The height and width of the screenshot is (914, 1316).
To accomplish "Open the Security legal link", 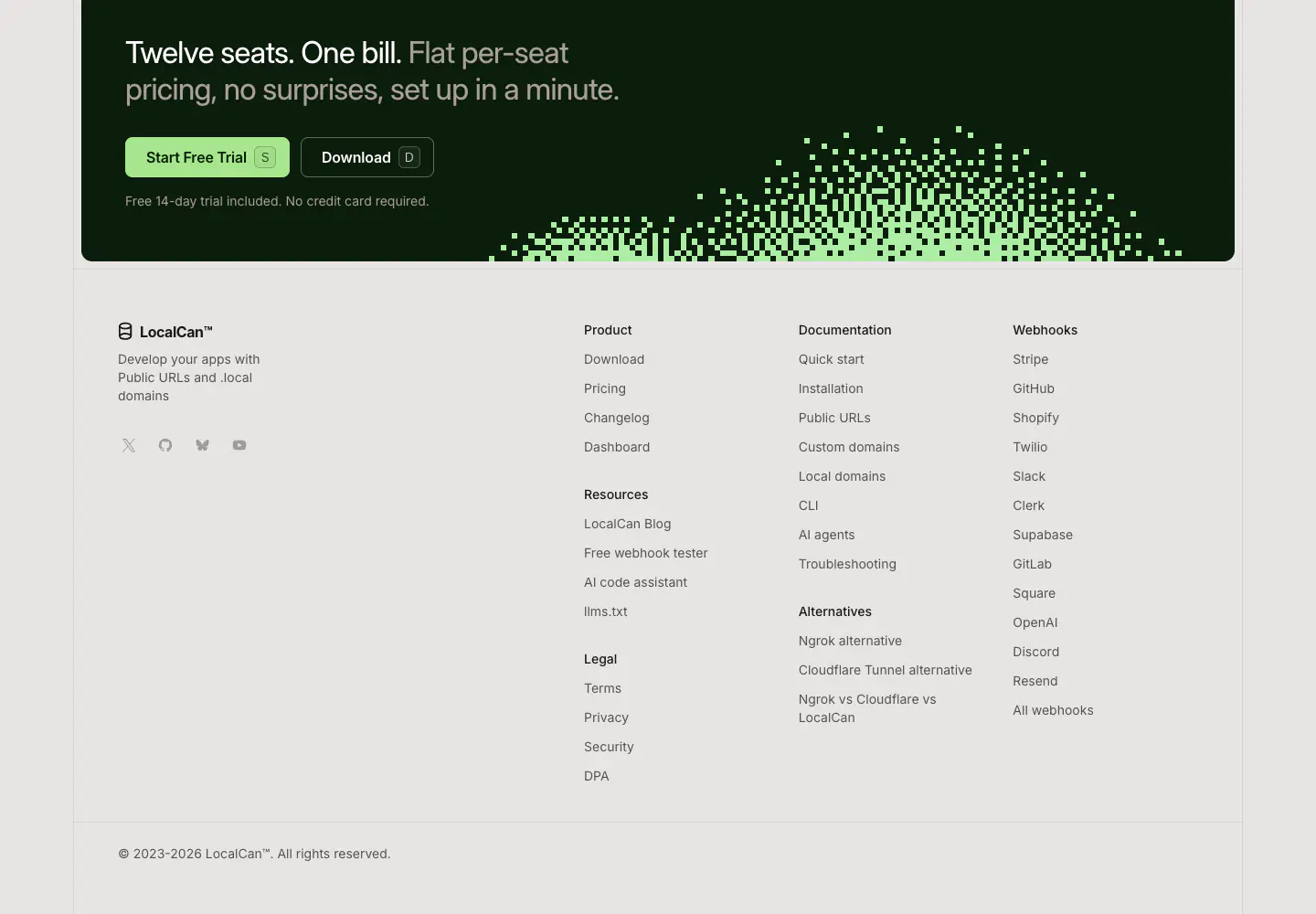I will coord(609,747).
